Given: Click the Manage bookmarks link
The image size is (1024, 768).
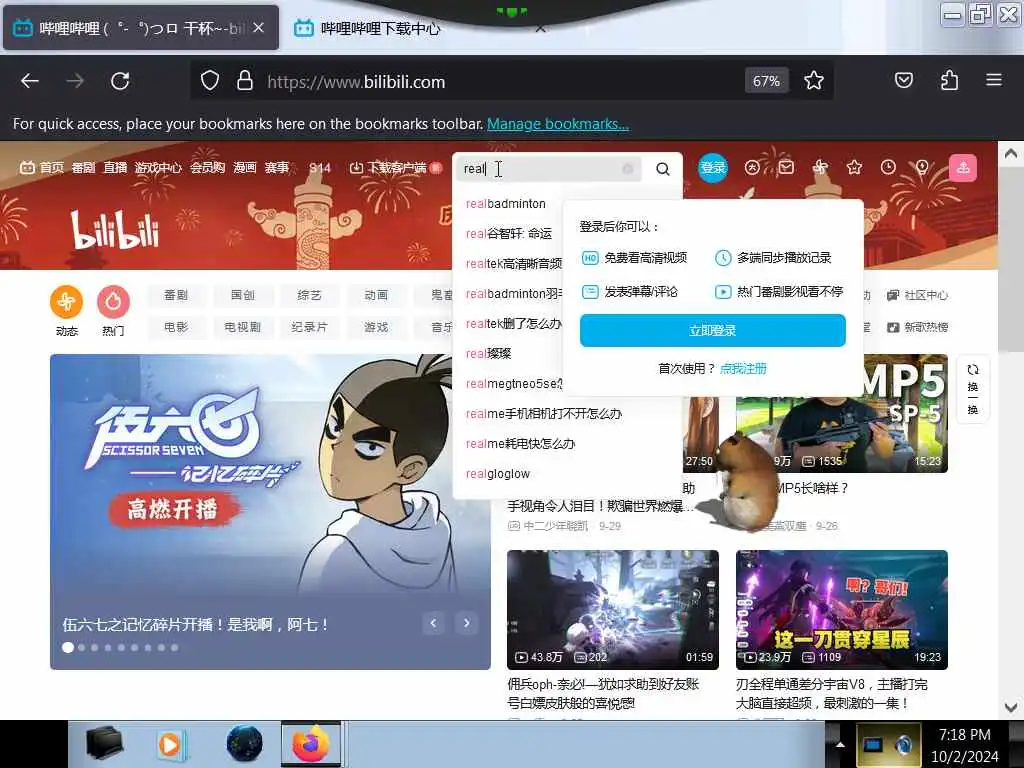Looking at the screenshot, I should (x=558, y=123).
